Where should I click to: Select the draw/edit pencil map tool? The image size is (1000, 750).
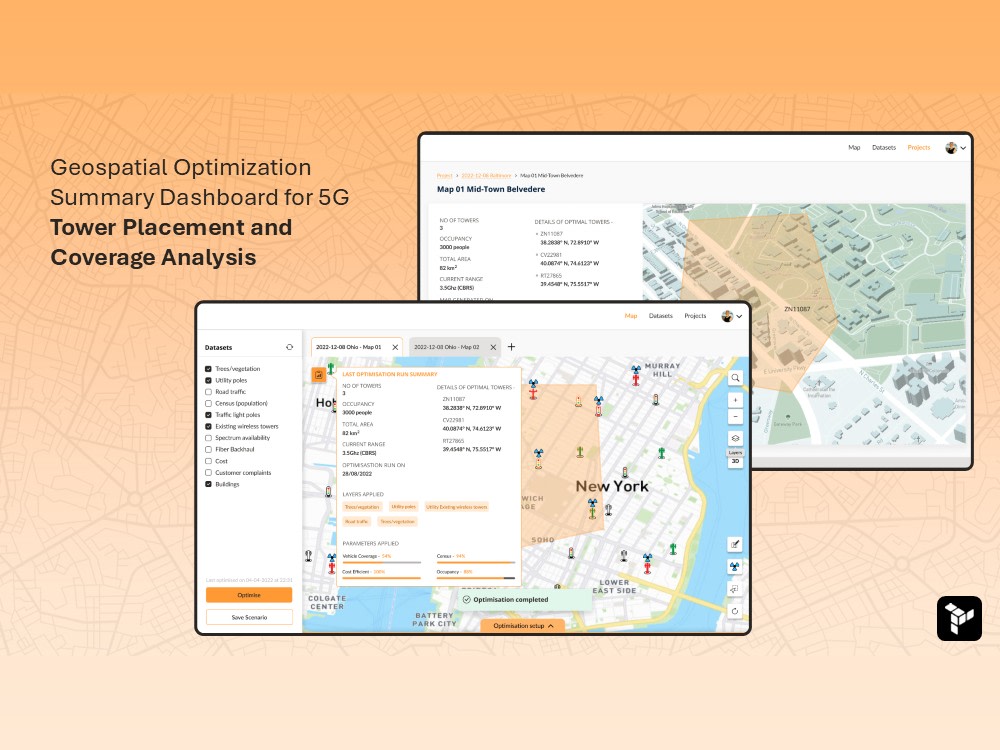coord(735,544)
